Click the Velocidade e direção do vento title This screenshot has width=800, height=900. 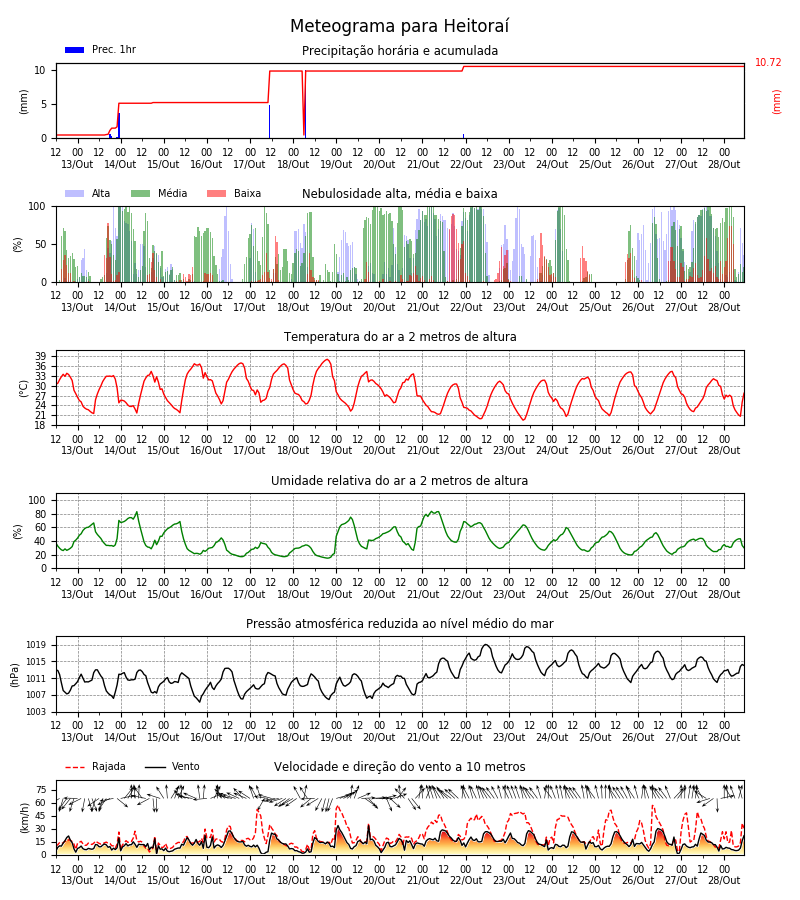[399, 767]
